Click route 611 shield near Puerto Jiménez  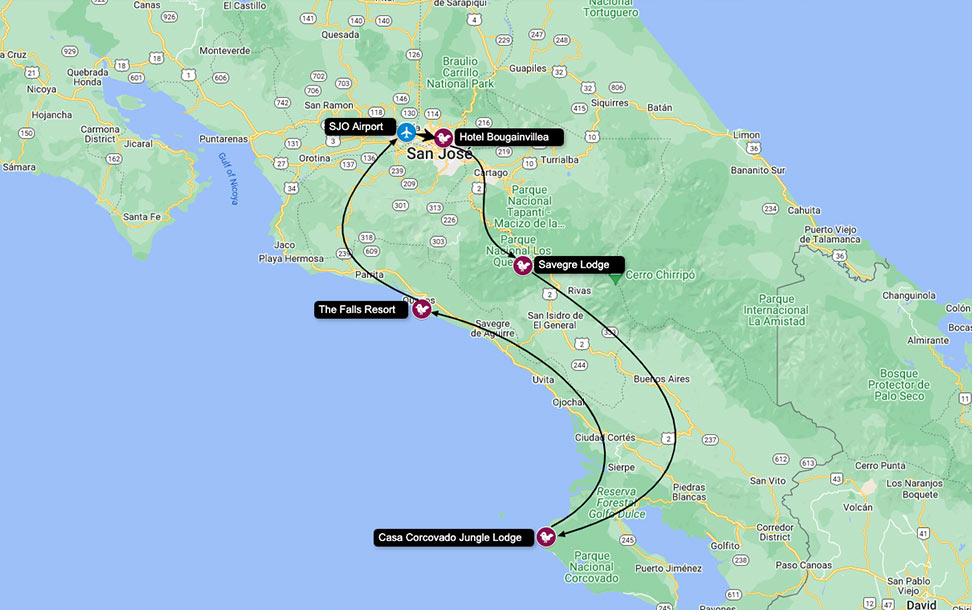click(x=734, y=595)
